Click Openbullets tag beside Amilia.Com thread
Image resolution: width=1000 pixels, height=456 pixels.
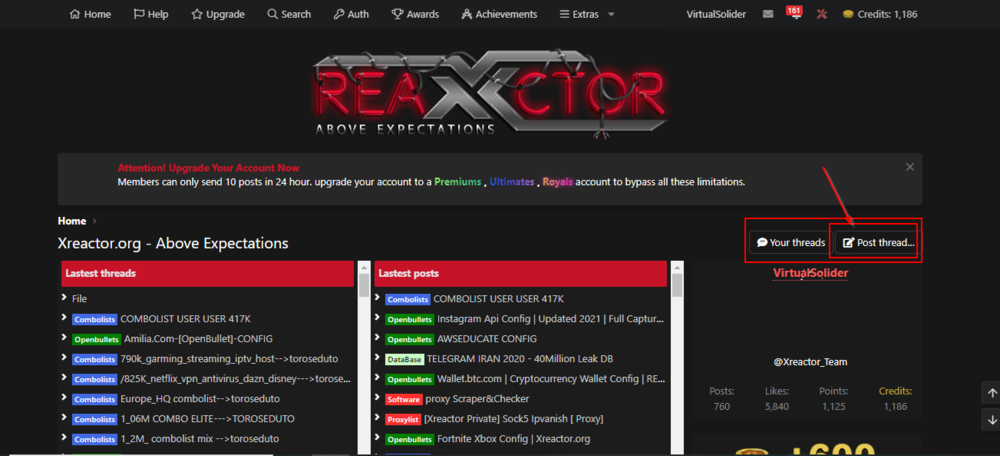click(96, 339)
